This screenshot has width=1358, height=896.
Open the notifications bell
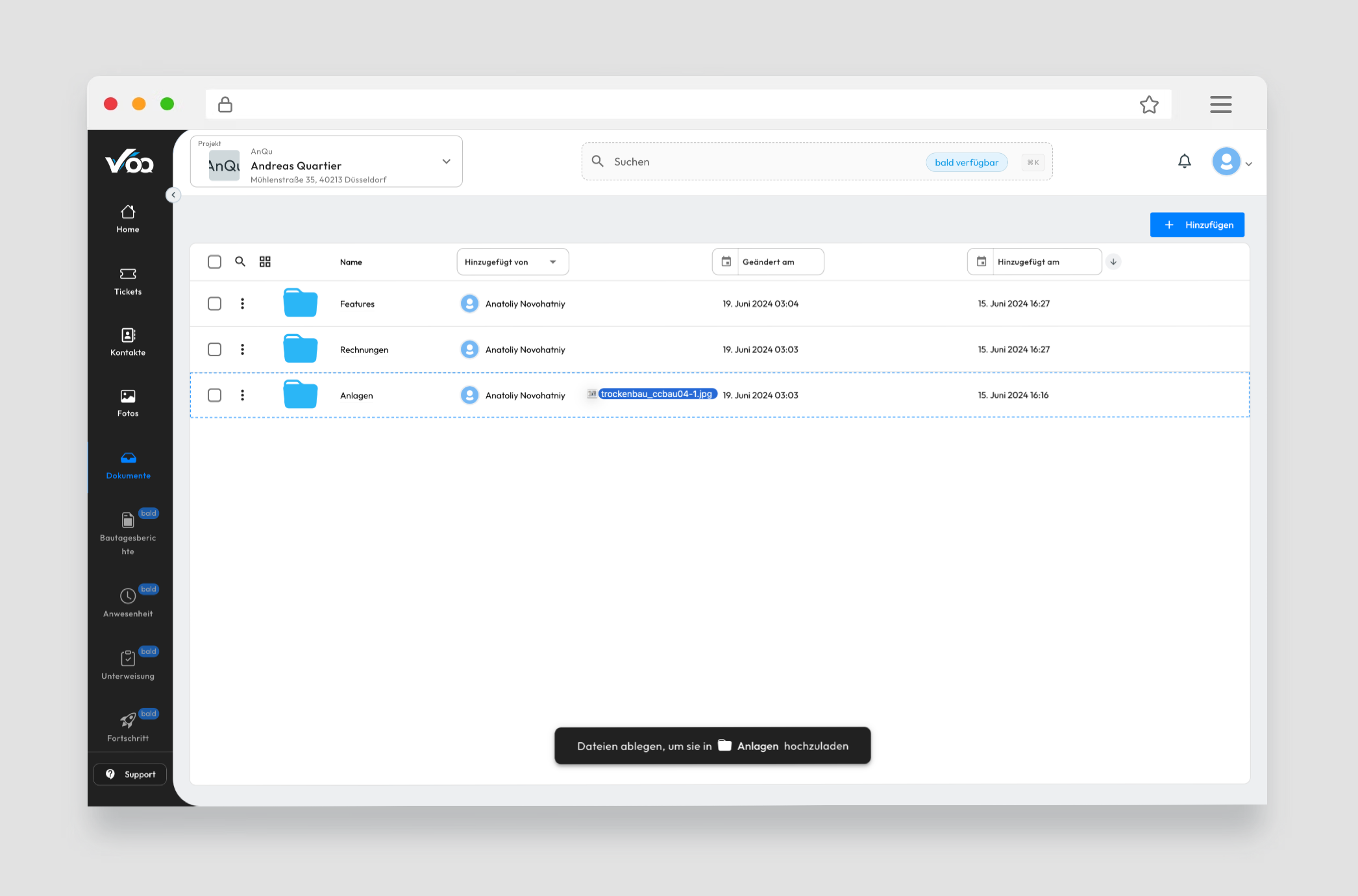1184,162
